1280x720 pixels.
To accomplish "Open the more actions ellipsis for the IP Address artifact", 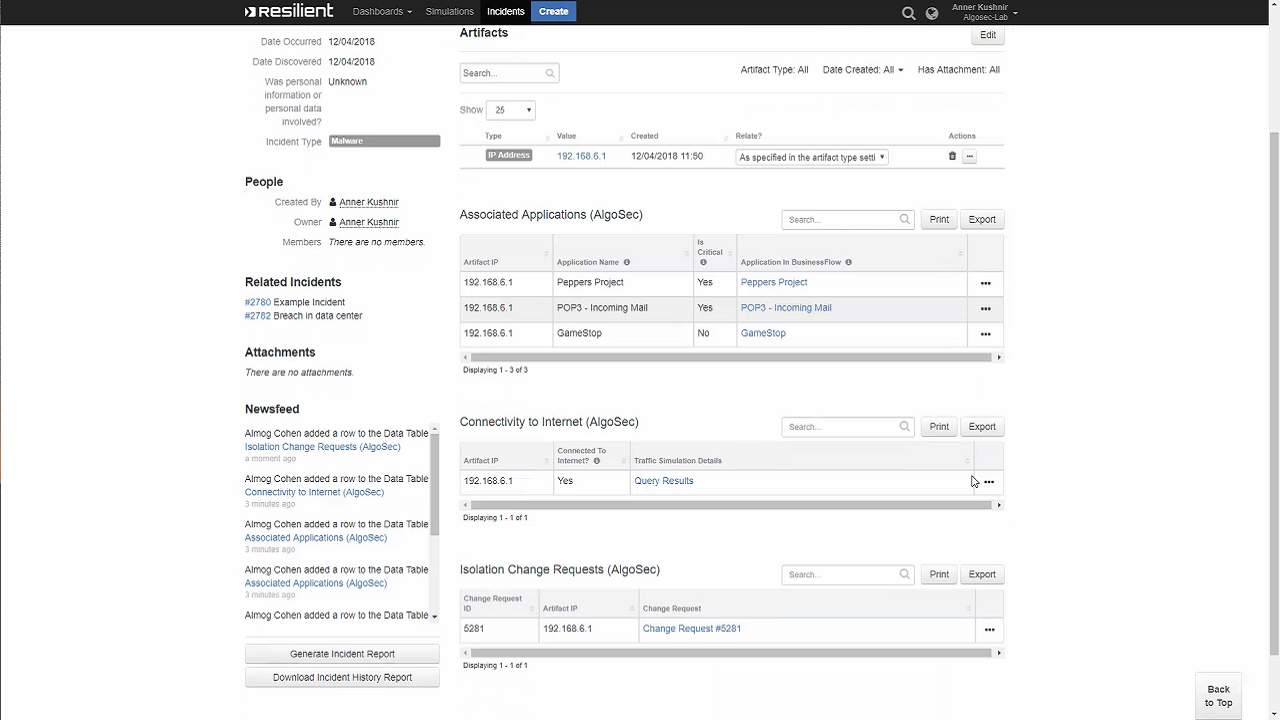I will point(969,157).
